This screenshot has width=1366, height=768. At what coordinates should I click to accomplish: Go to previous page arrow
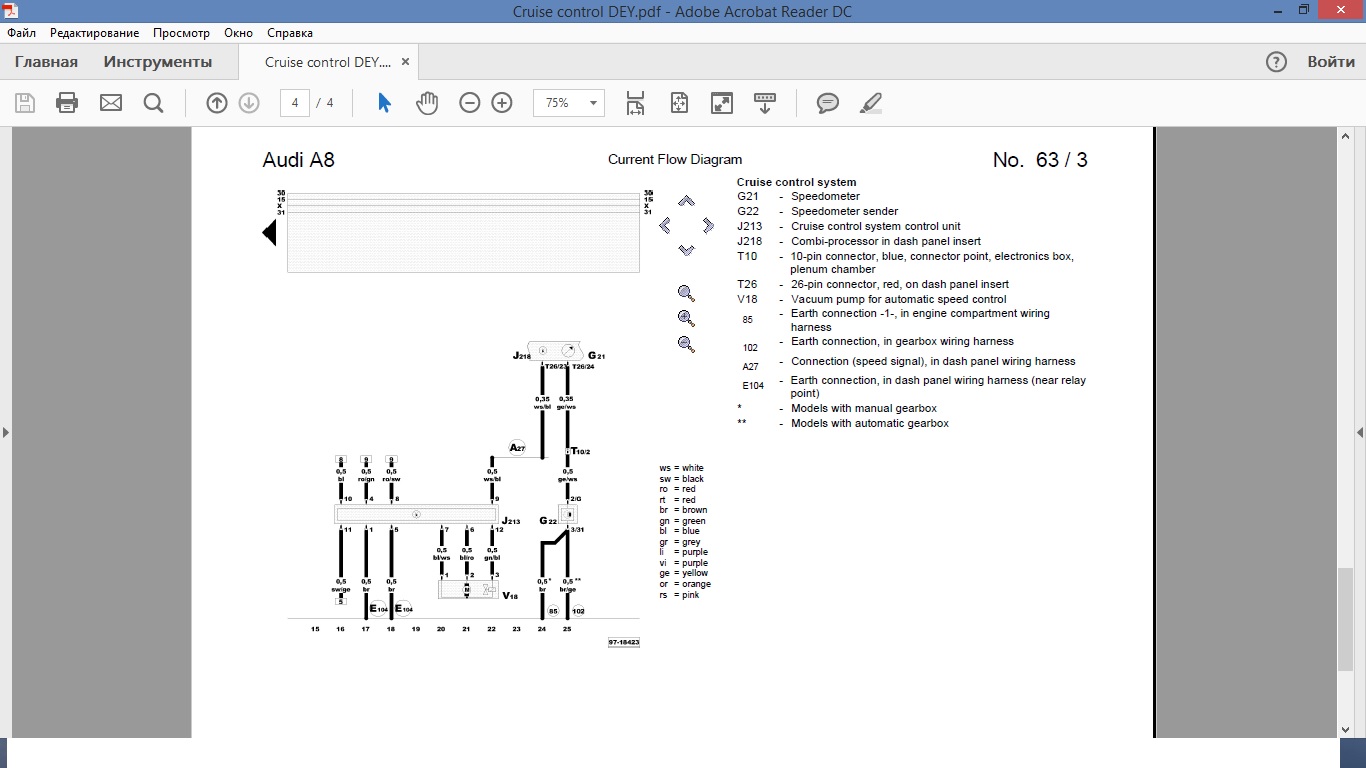tap(217, 103)
